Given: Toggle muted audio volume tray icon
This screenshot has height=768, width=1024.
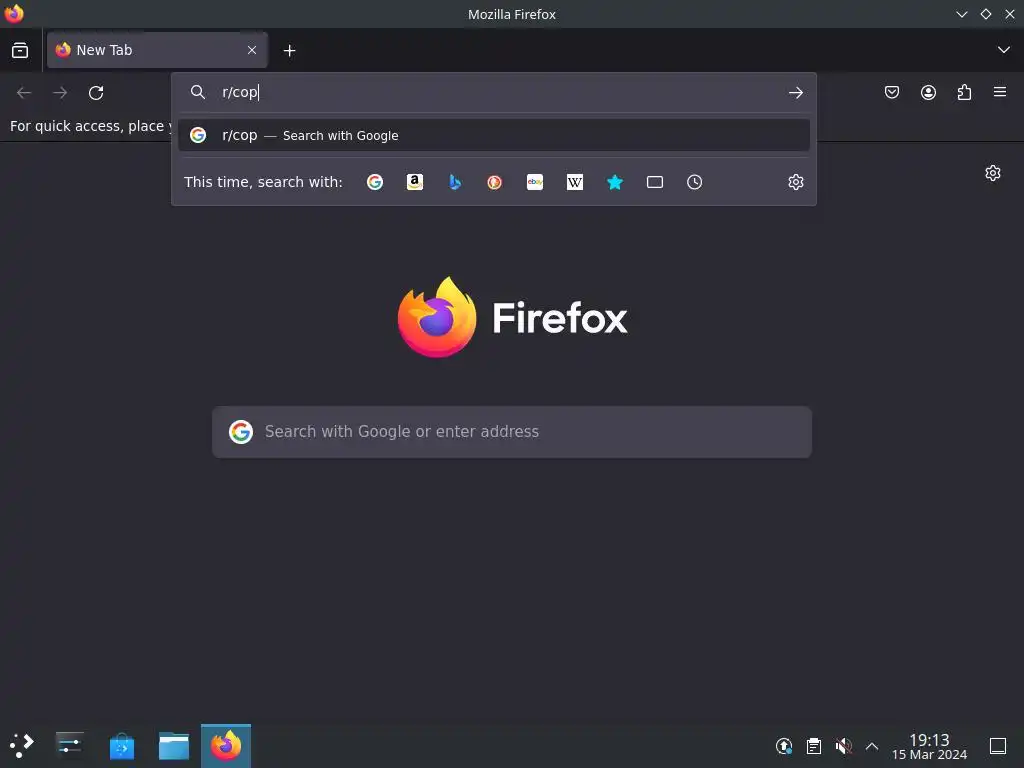Looking at the screenshot, I should tap(843, 746).
